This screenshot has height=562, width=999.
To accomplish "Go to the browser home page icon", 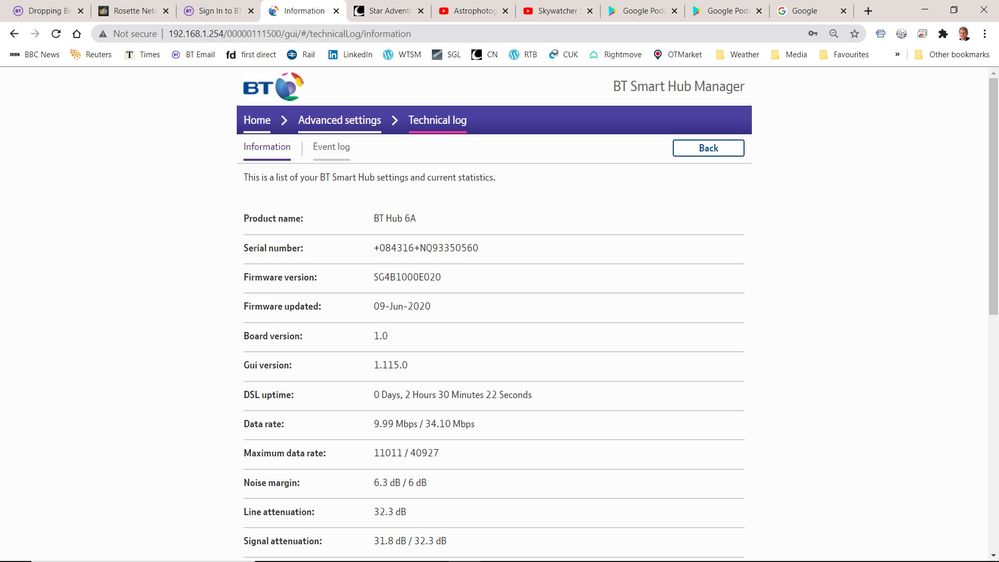I will [x=77, y=33].
